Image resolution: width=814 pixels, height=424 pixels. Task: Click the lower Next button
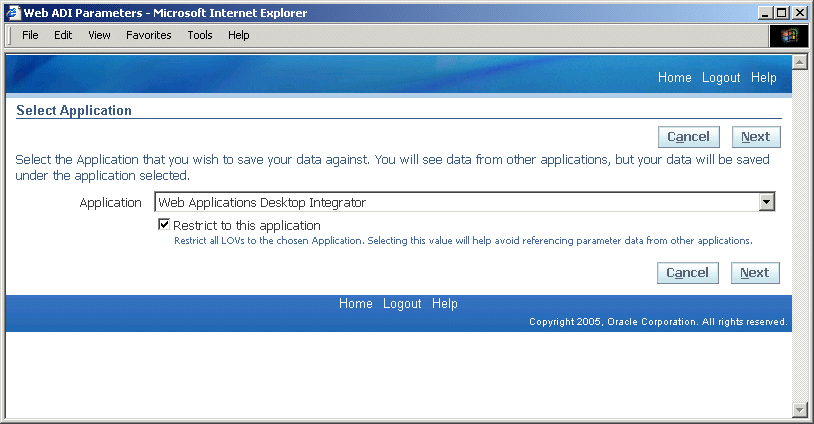[x=755, y=273]
